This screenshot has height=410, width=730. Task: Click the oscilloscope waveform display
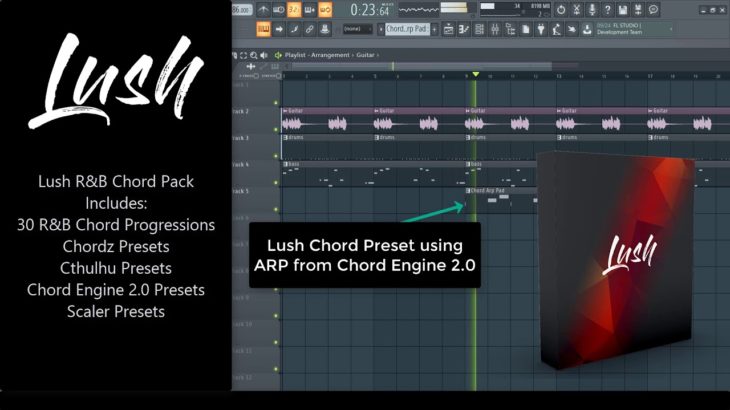[418, 10]
